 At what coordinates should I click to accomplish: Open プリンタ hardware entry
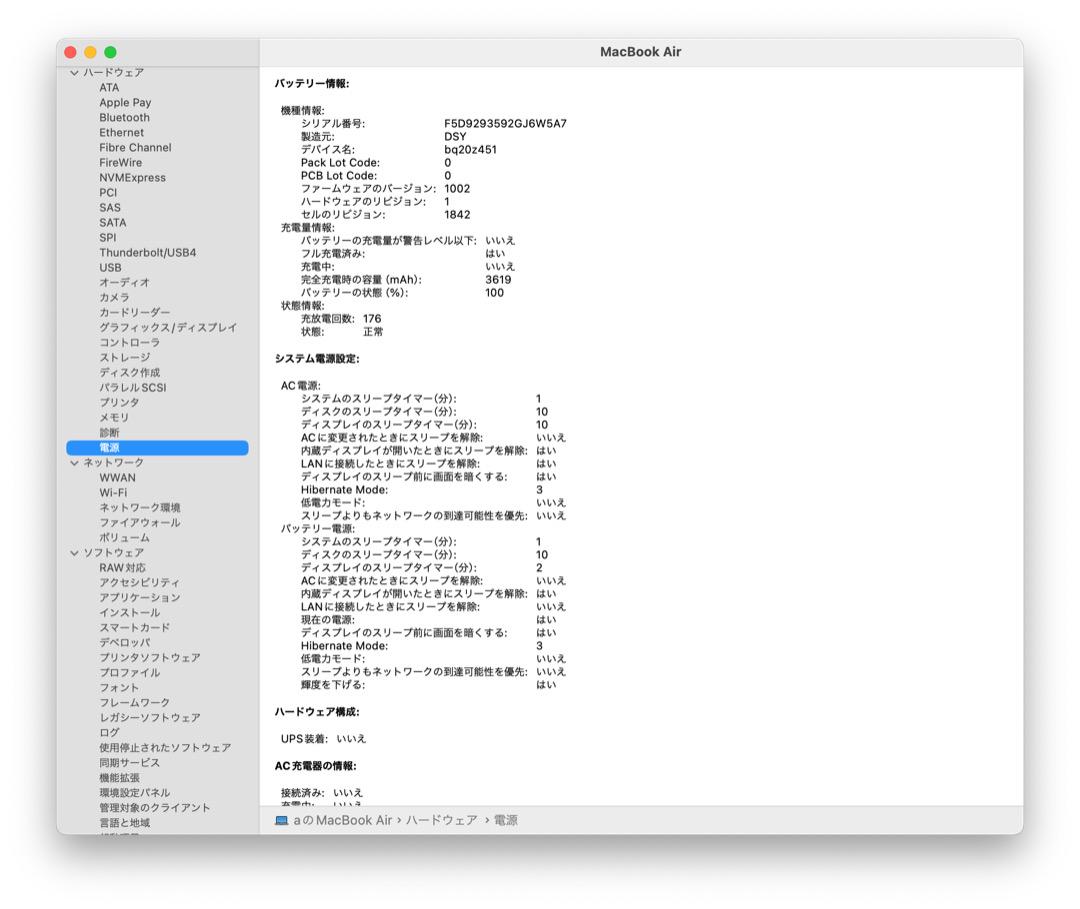coord(118,403)
